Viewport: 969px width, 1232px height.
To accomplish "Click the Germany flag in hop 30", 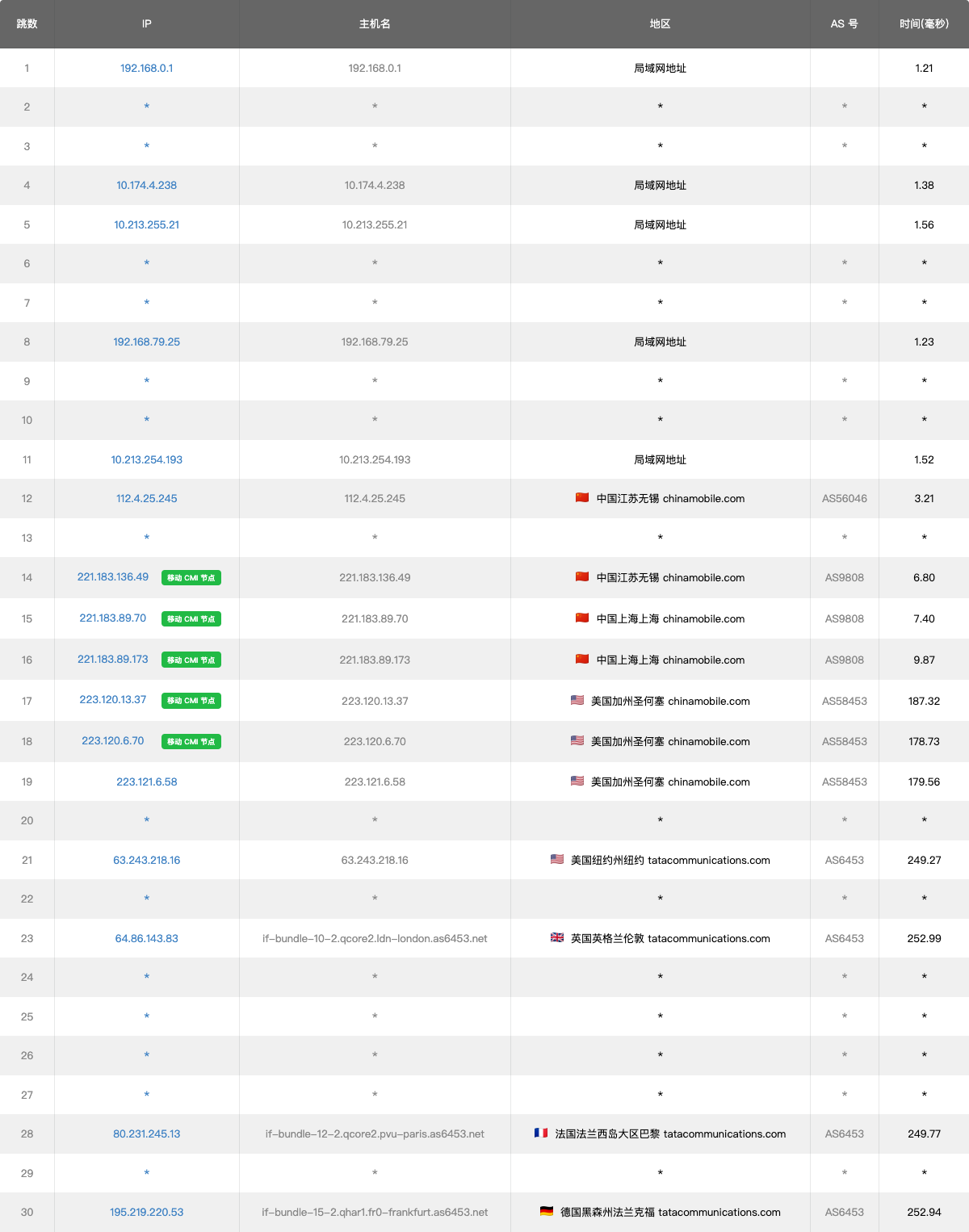I will [547, 1211].
